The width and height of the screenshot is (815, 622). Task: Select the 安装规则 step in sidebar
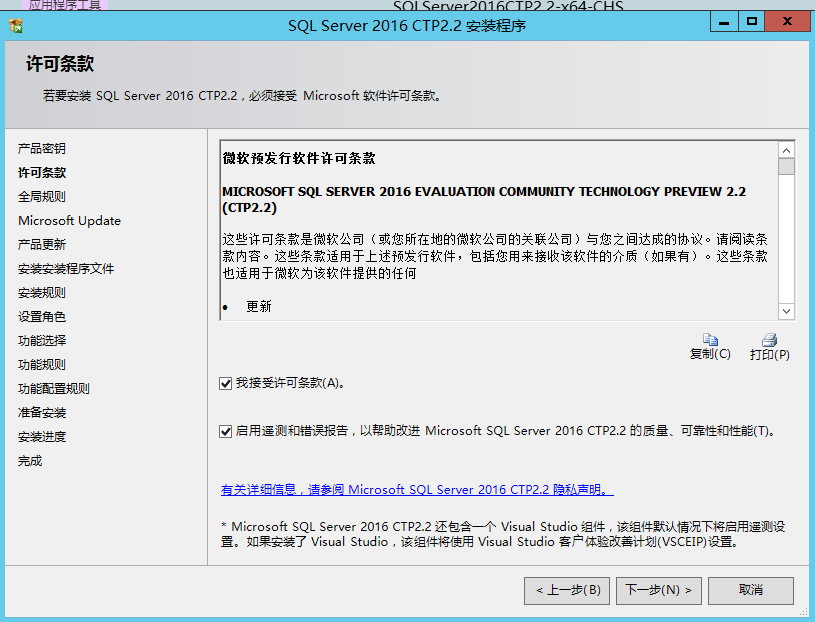[42, 293]
